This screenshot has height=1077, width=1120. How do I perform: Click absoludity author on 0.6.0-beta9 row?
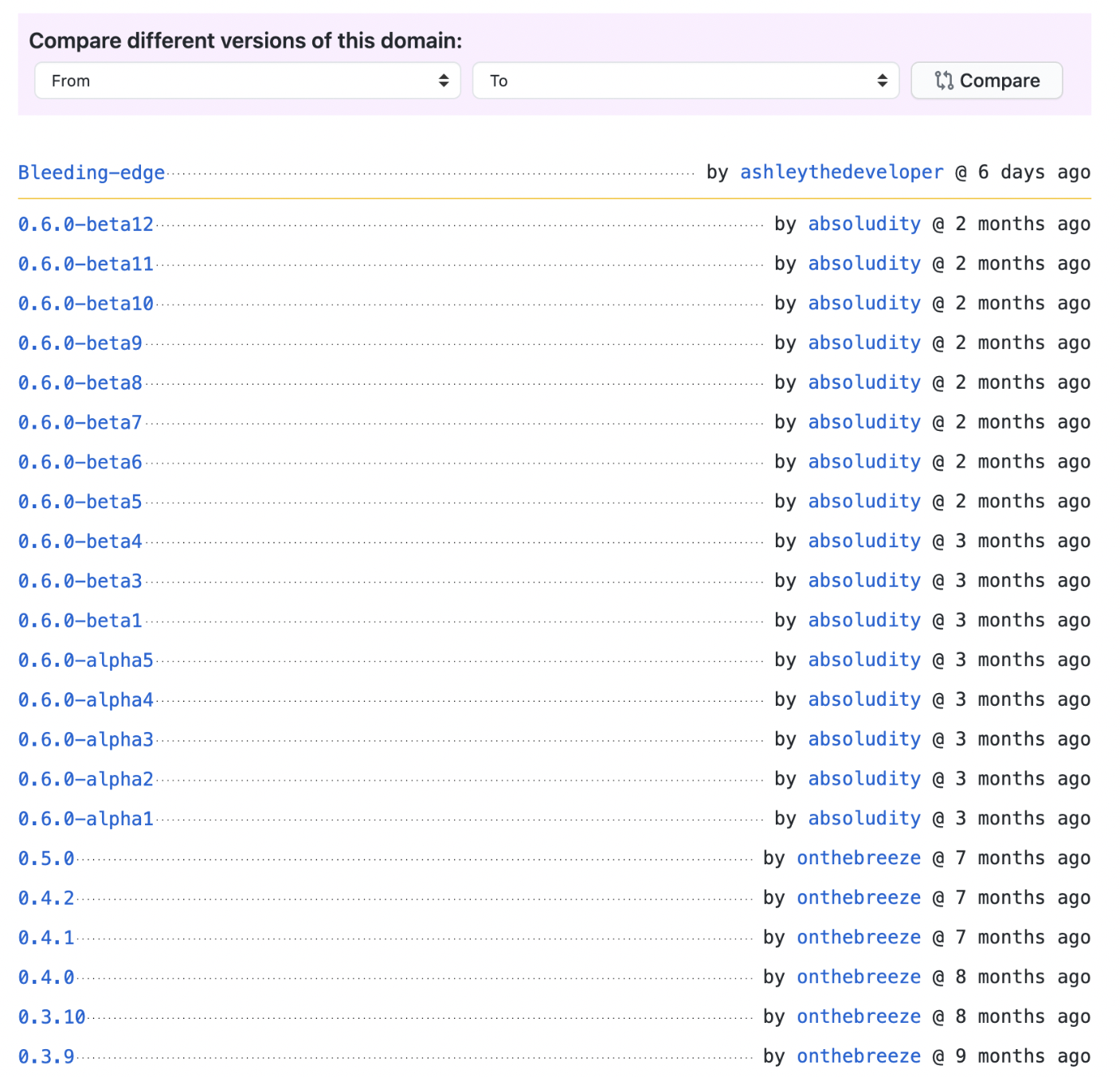coord(864,343)
